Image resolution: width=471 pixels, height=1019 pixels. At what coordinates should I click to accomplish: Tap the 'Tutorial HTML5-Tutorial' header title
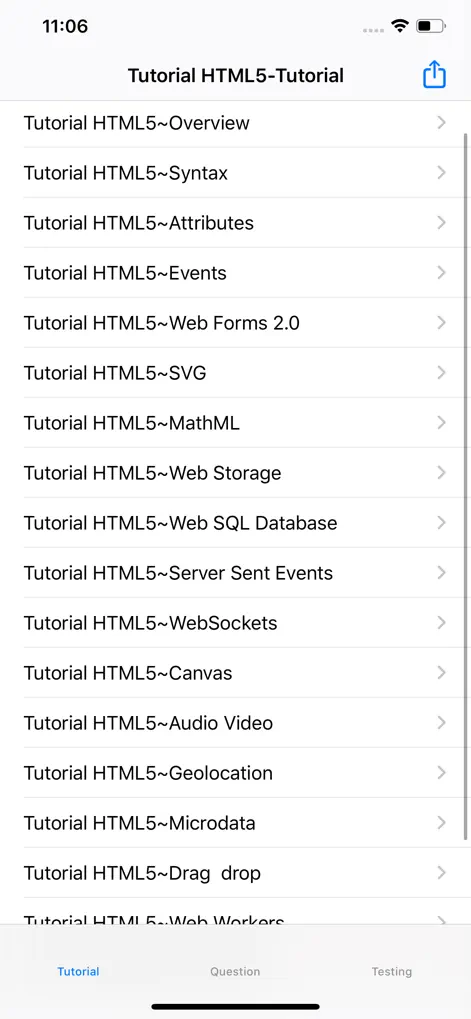[x=235, y=75]
